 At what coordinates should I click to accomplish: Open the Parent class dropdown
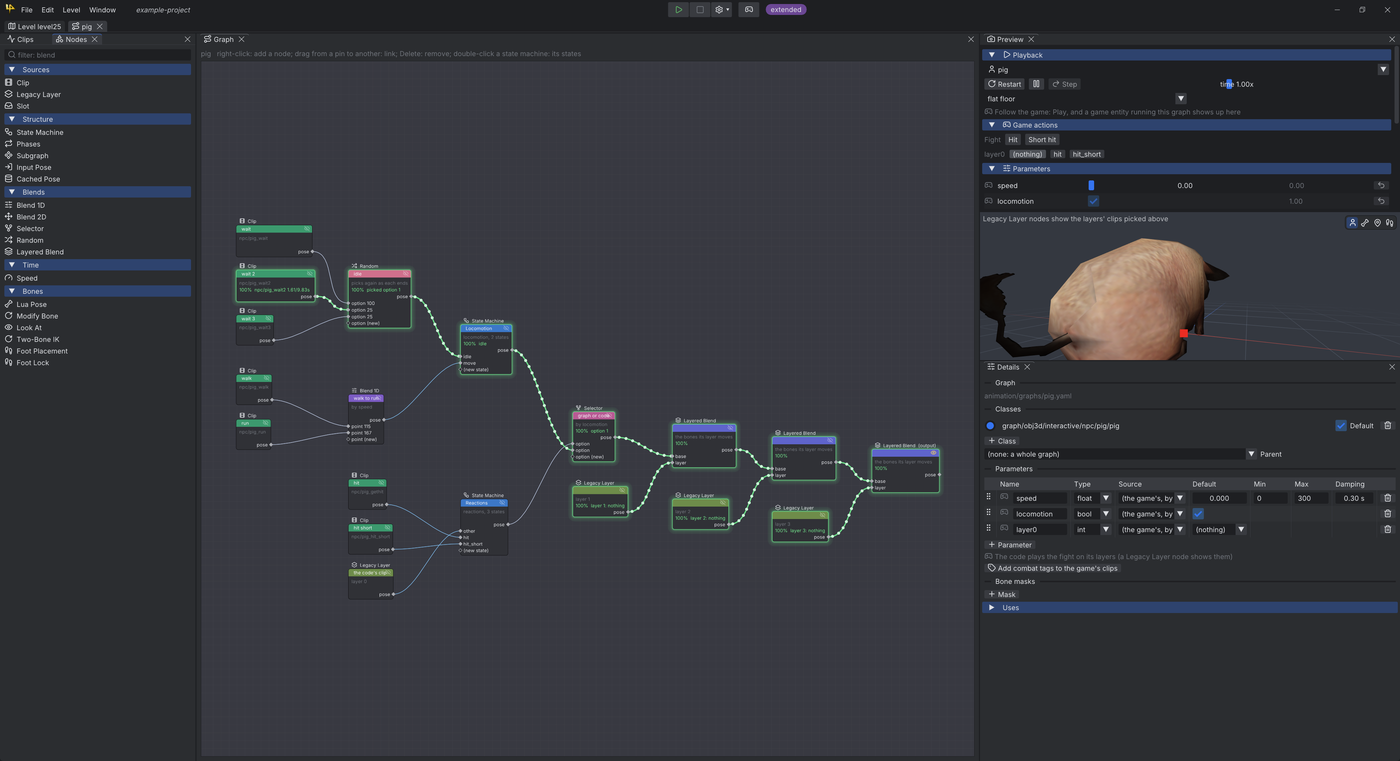[1250, 454]
